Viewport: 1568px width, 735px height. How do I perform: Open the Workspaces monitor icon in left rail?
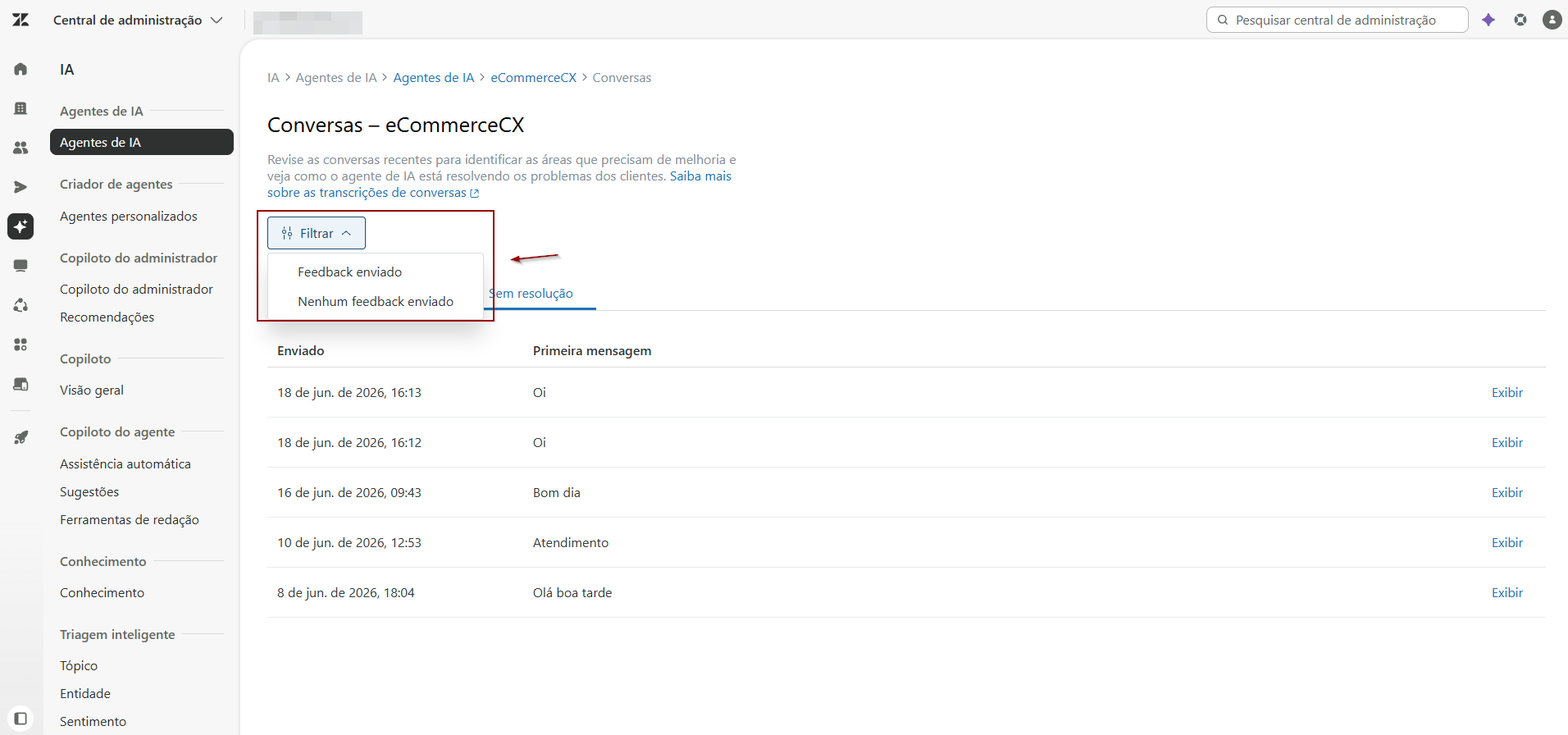(21, 266)
